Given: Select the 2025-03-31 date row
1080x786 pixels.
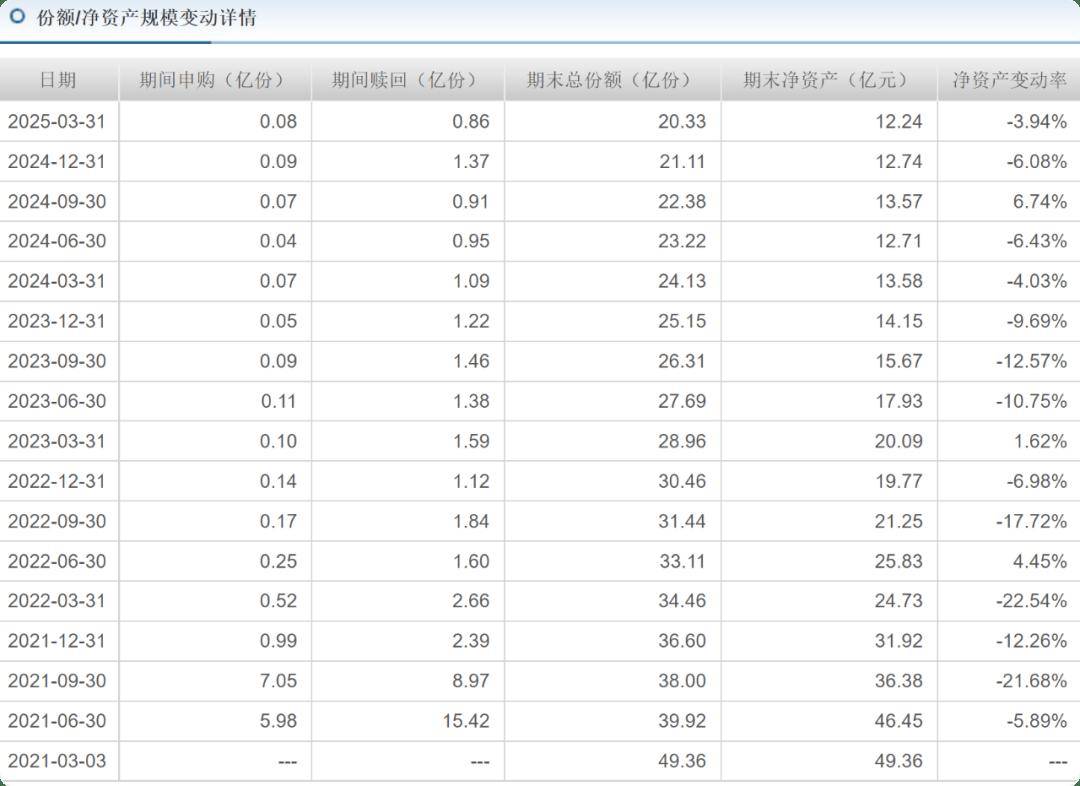Looking at the screenshot, I should [56, 121].
